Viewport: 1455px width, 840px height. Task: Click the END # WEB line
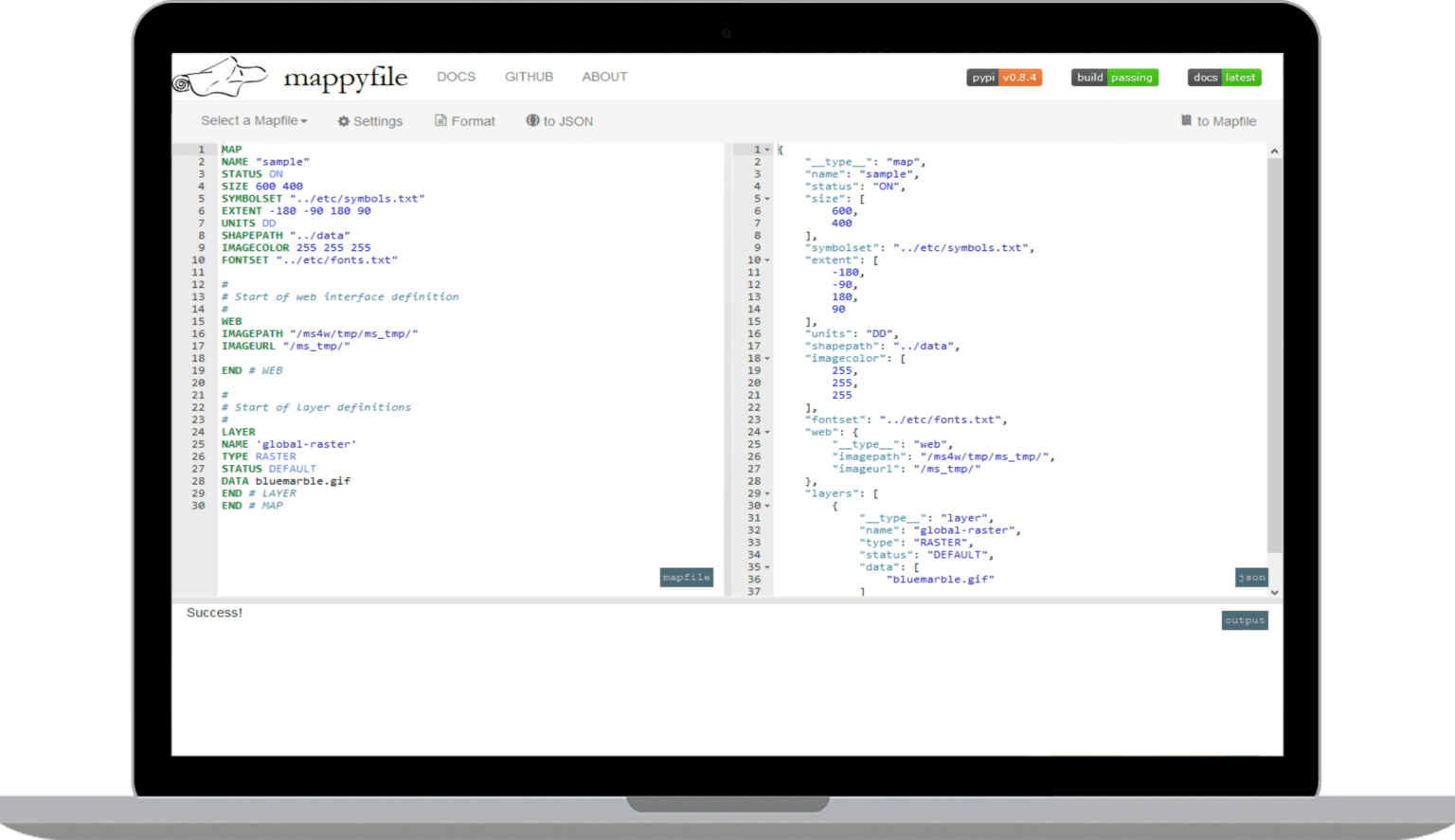[x=252, y=371]
